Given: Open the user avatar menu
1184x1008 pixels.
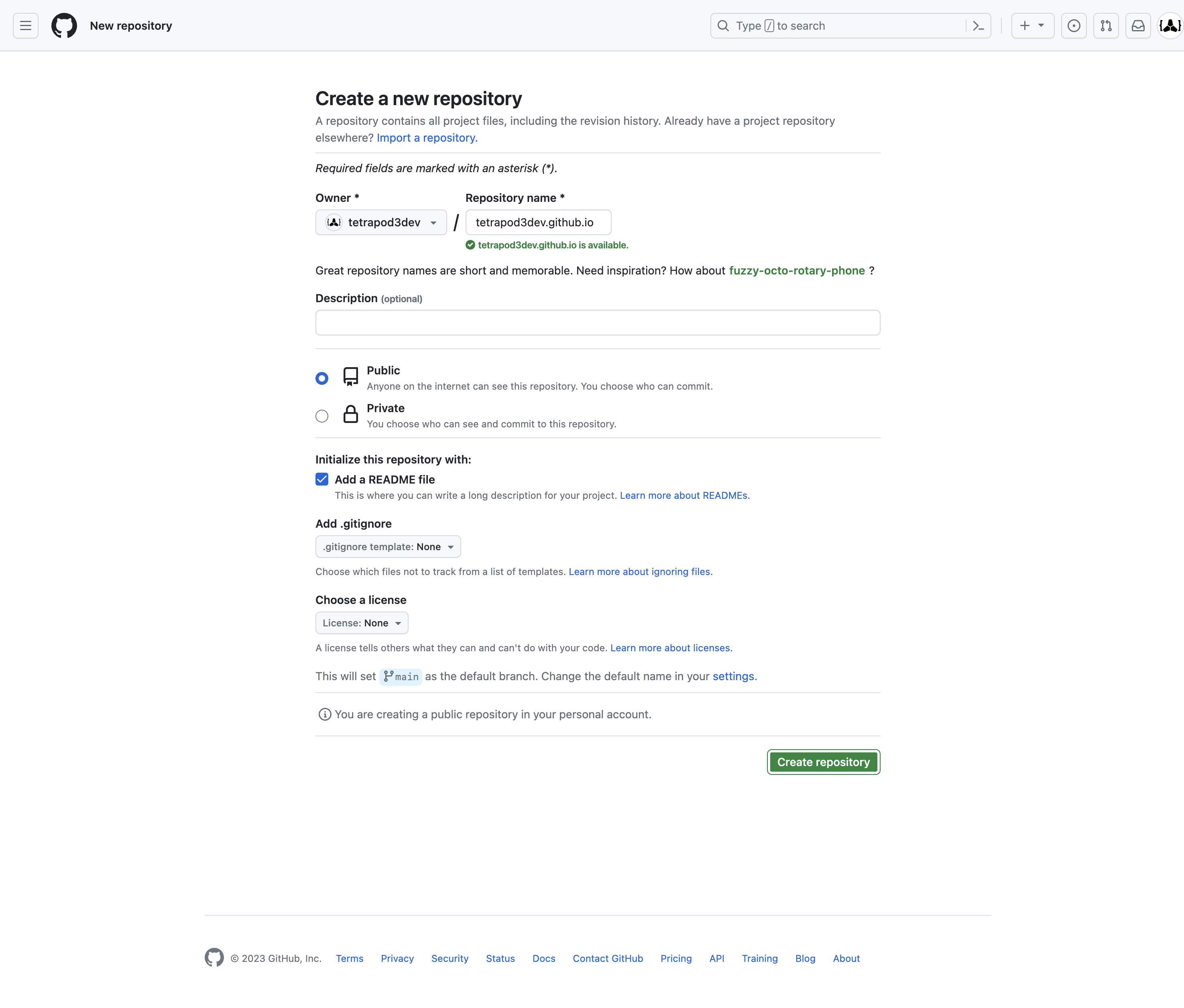Looking at the screenshot, I should (x=1170, y=26).
